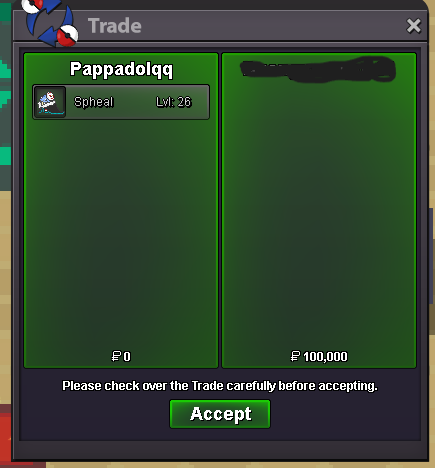Select the Spheal Pokemon entry row
Screen dimensions: 435x468
pyautogui.click(x=121, y=102)
